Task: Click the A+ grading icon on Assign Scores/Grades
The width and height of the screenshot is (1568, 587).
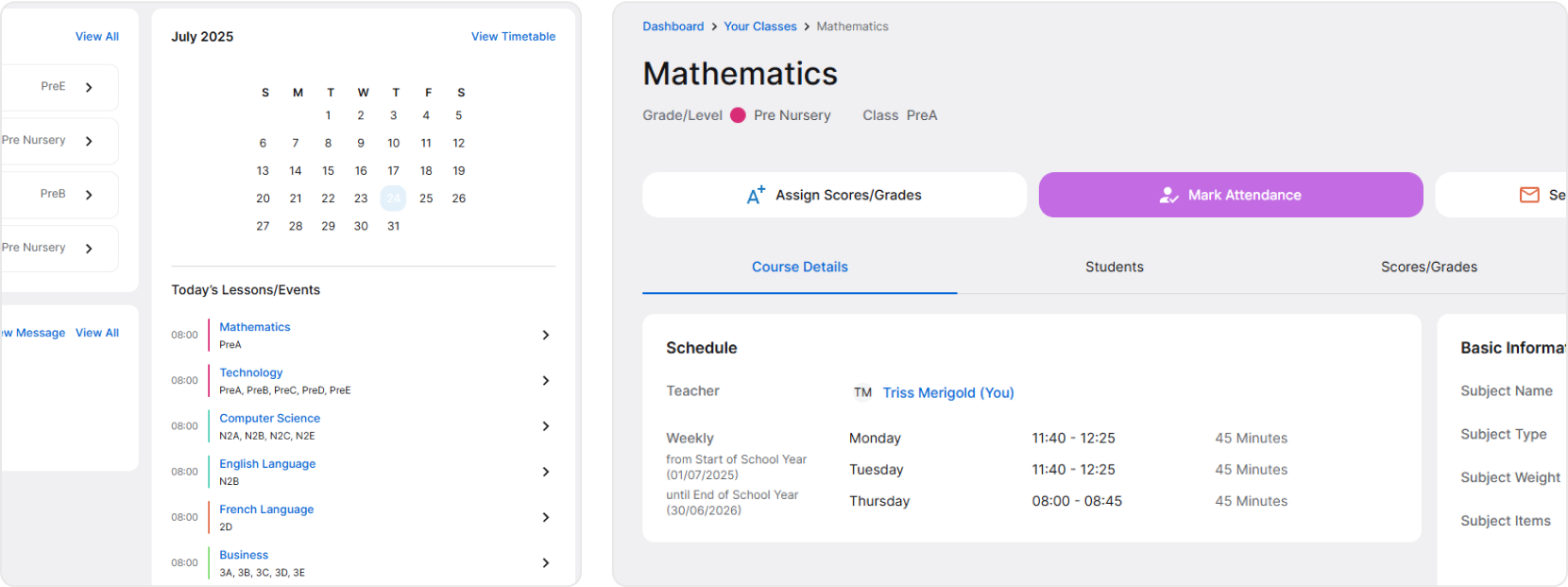Action: tap(755, 194)
